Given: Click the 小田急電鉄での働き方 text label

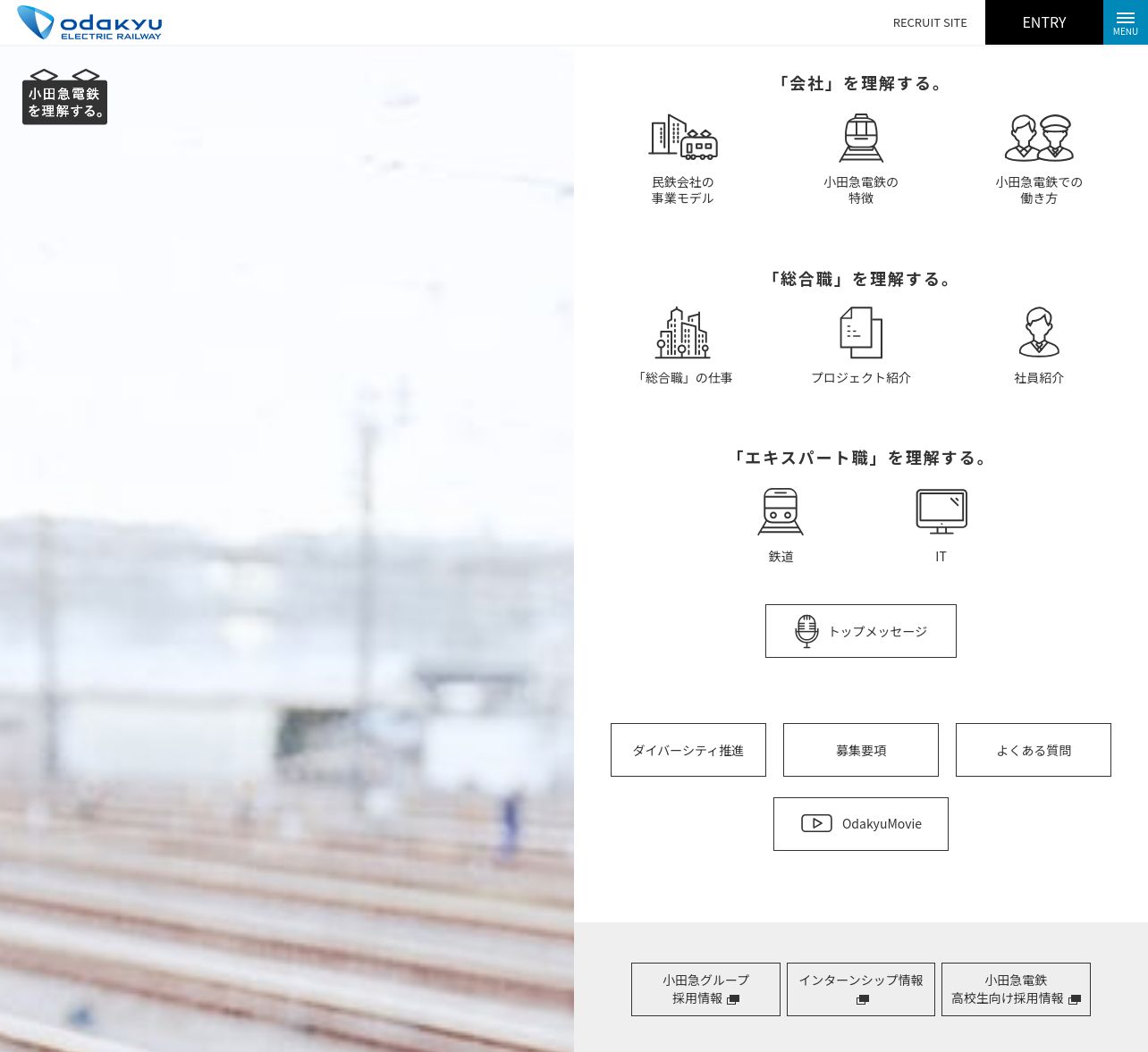Looking at the screenshot, I should [x=1039, y=190].
